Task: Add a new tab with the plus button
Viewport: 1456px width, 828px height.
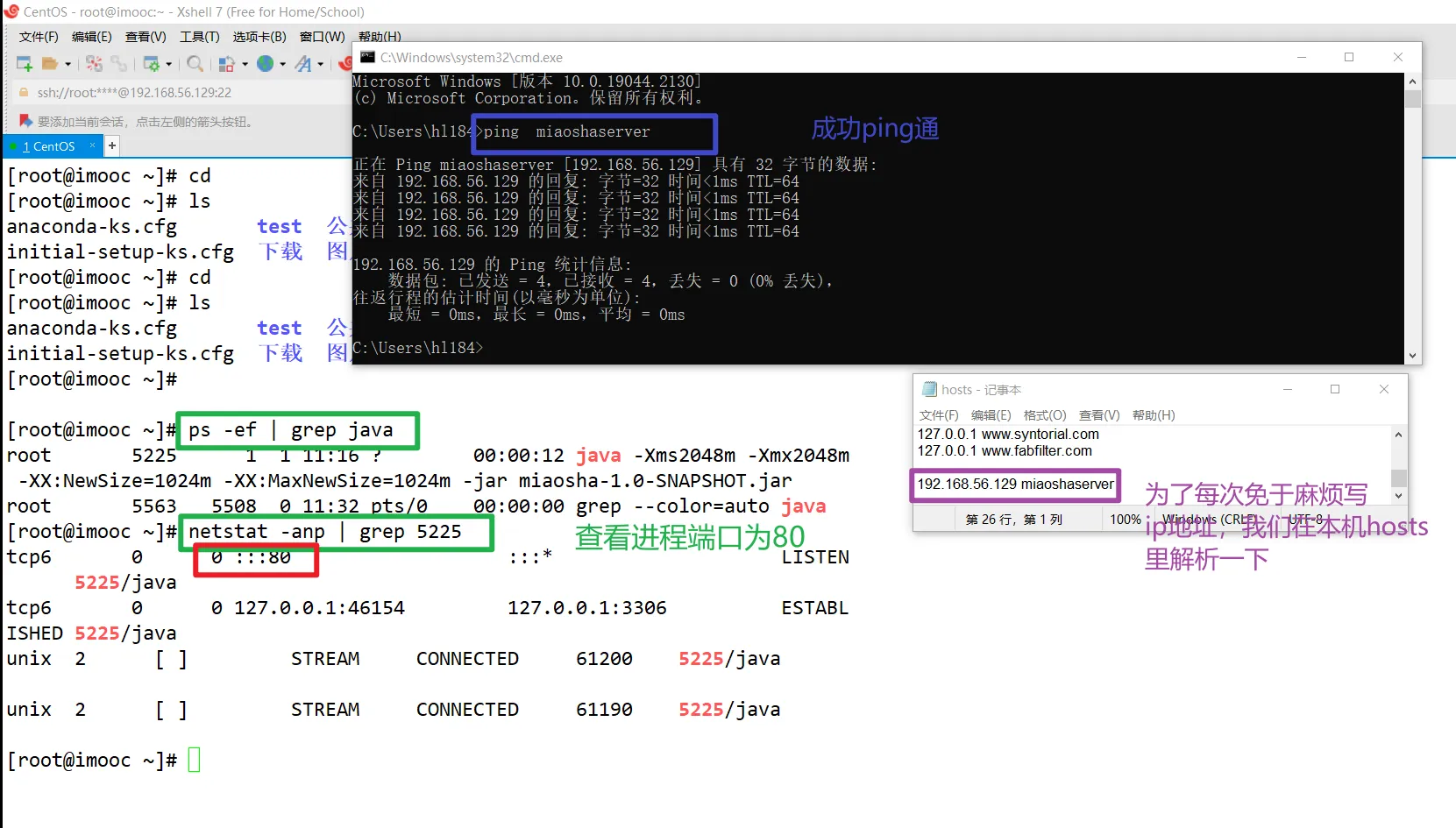Action: pyautogui.click(x=112, y=145)
